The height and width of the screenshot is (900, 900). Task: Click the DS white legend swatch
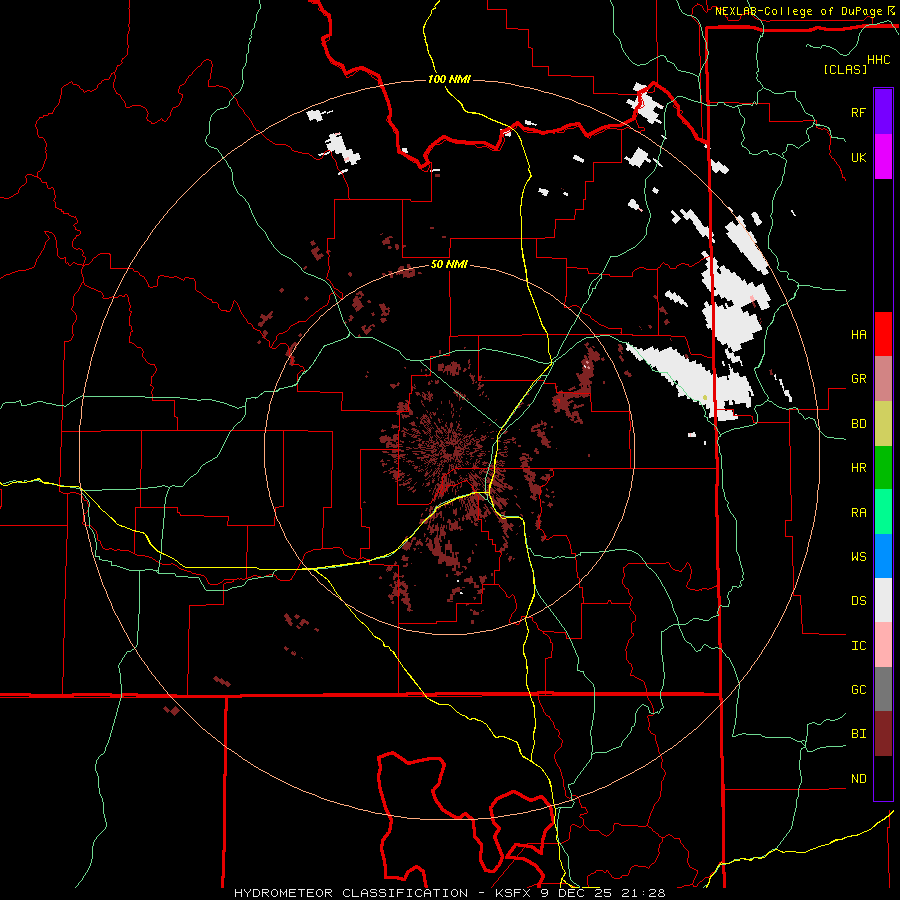[x=883, y=600]
